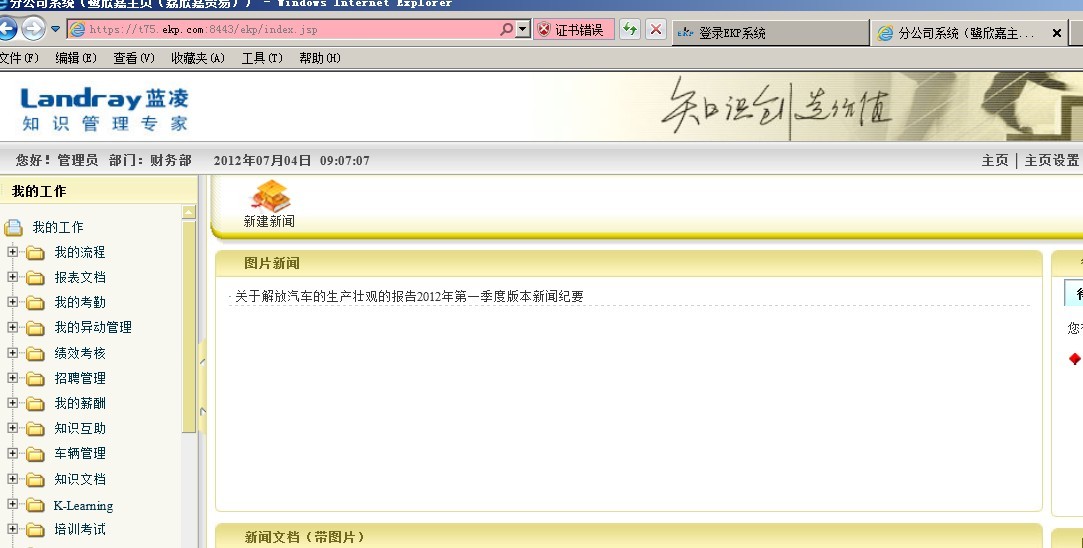Image resolution: width=1083 pixels, height=548 pixels.
Task: Click the 知识文档 folder icon
Action: (x=35, y=480)
